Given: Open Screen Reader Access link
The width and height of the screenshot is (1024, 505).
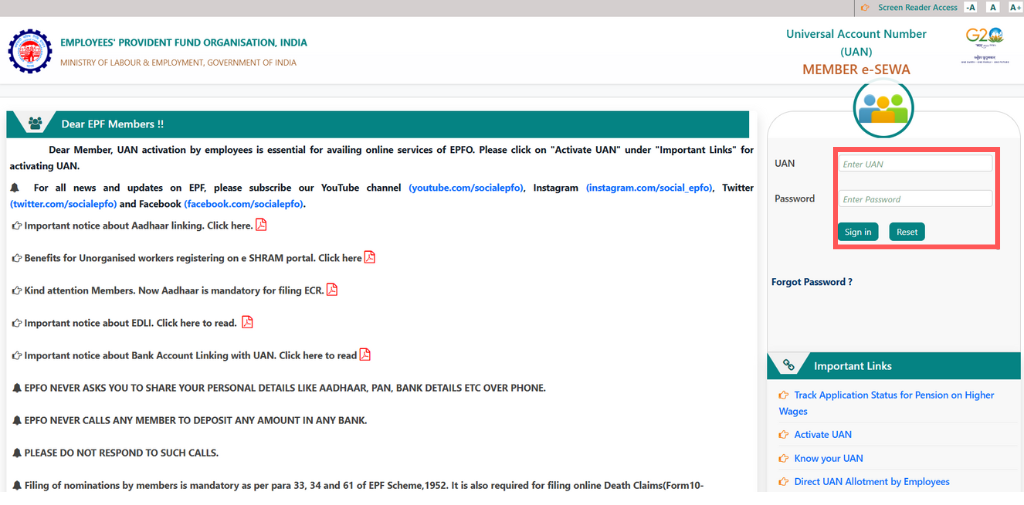Looking at the screenshot, I should 918,7.
